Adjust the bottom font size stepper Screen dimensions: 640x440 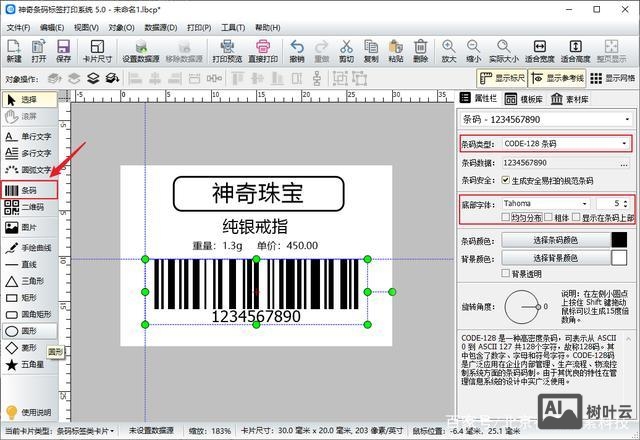tap(626, 203)
